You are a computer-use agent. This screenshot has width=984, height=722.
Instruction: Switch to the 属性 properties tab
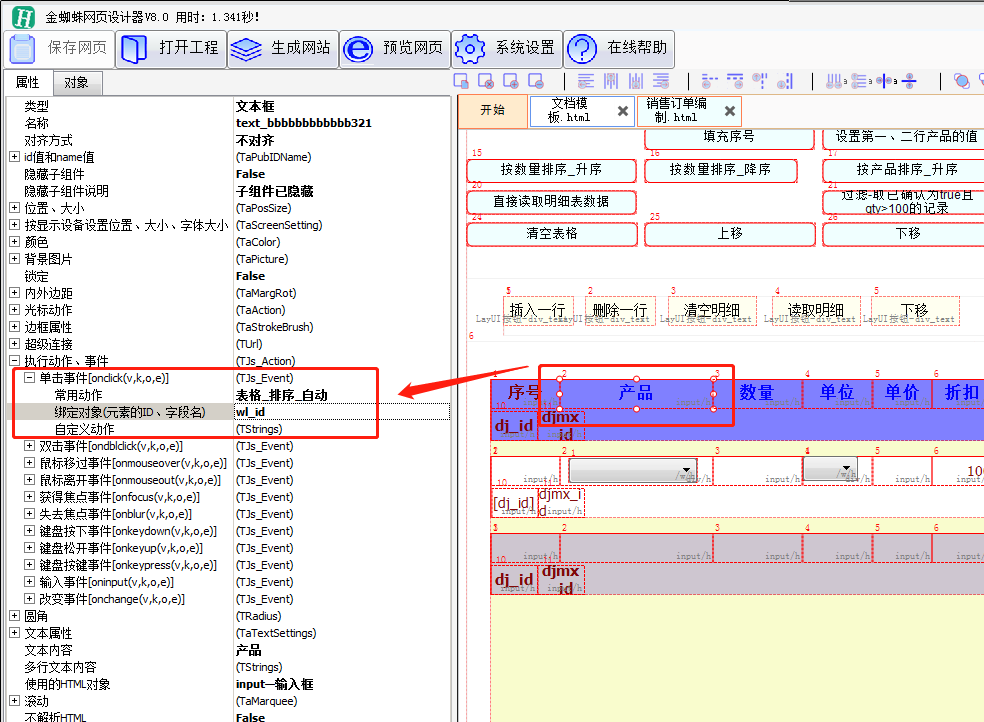click(x=27, y=82)
